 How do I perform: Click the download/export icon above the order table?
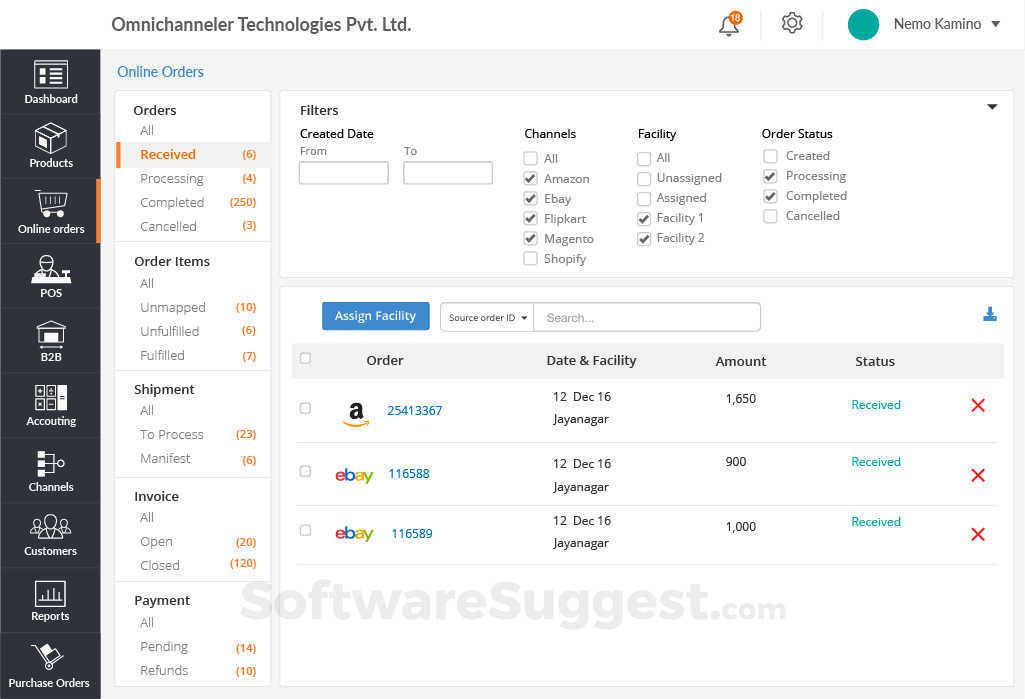(x=990, y=314)
